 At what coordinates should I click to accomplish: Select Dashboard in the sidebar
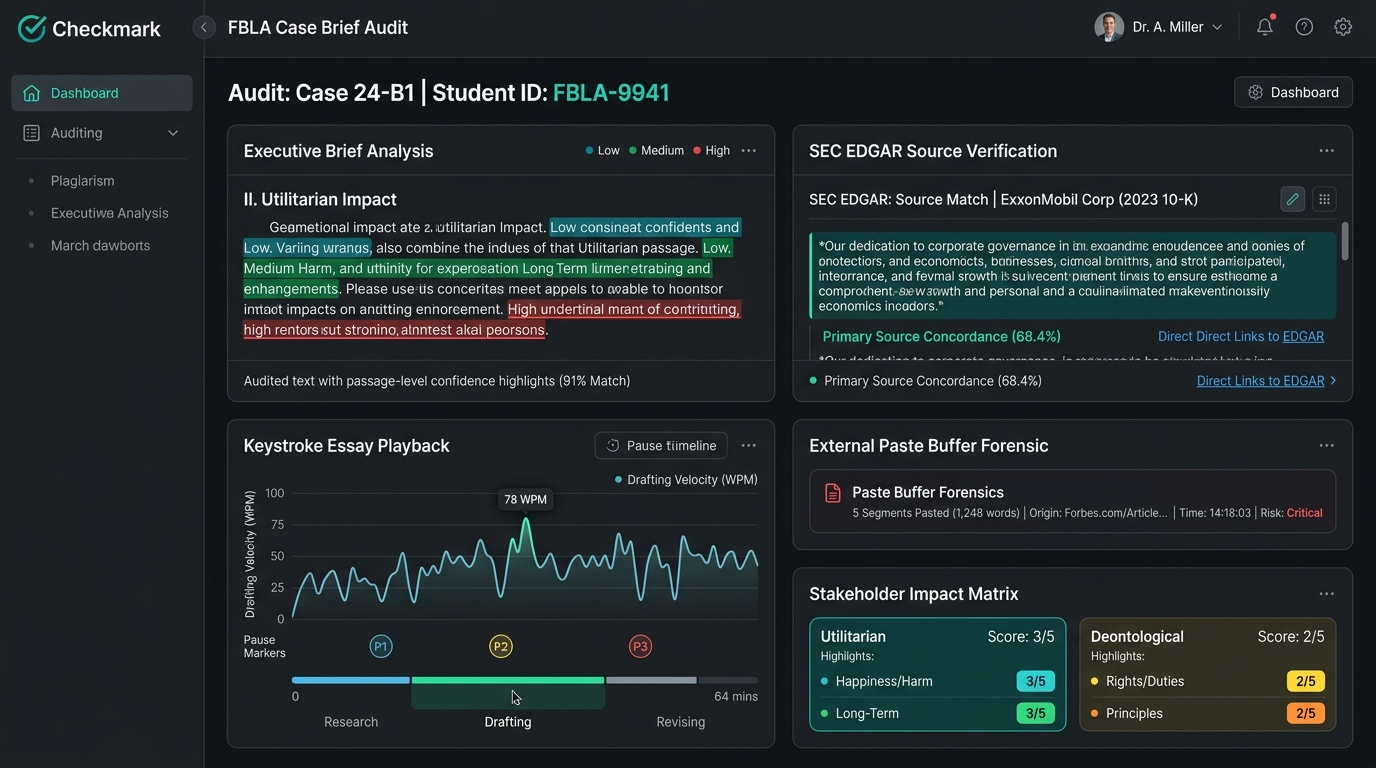[102, 93]
